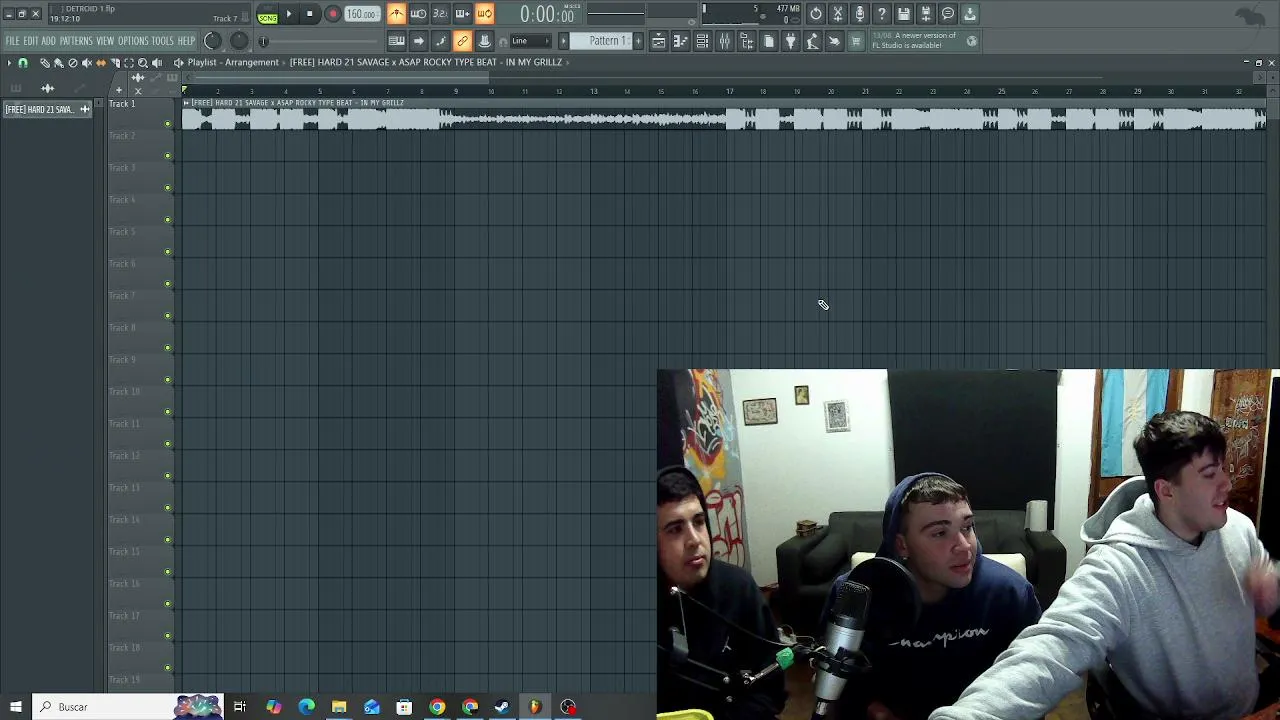1280x720 pixels.
Task: Select the '[FREE] HARD 21 SAVA..' picker item
Action: click(47, 109)
